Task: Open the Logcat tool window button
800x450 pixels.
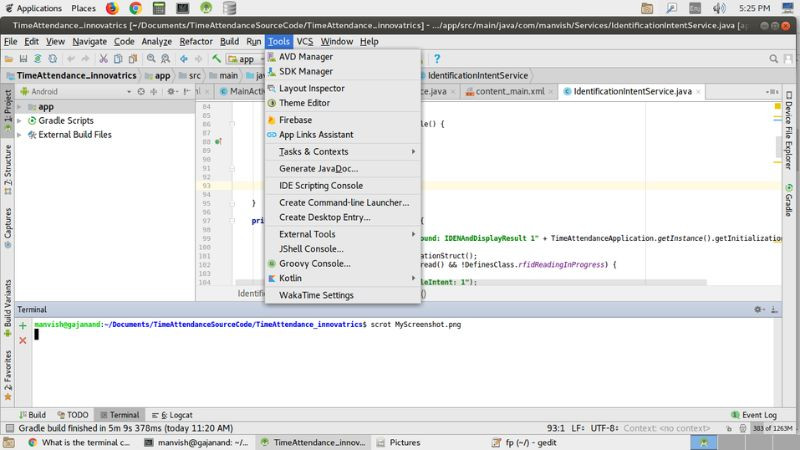Action: click(172, 415)
